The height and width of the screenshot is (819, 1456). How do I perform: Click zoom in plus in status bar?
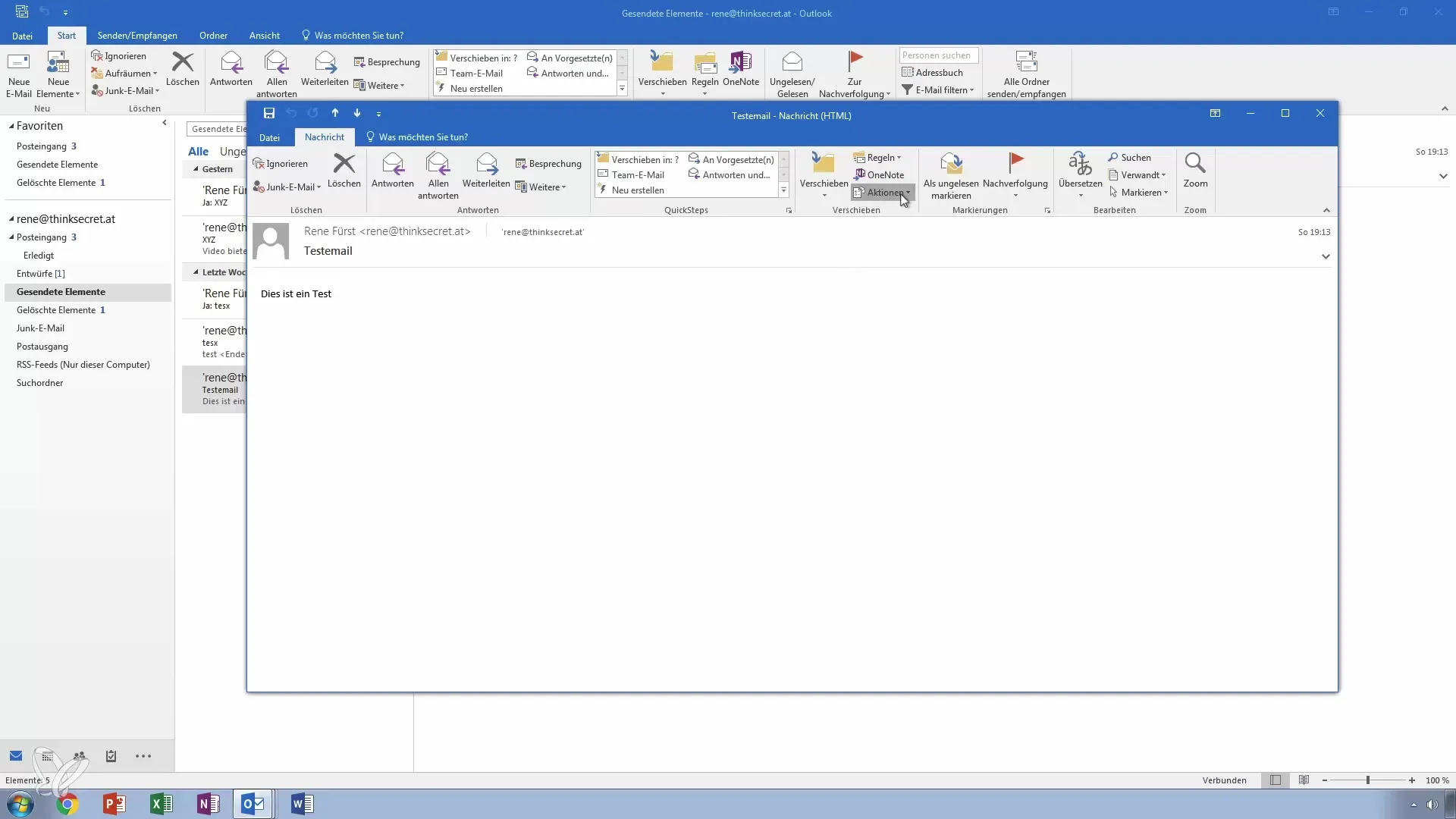pyautogui.click(x=1412, y=780)
